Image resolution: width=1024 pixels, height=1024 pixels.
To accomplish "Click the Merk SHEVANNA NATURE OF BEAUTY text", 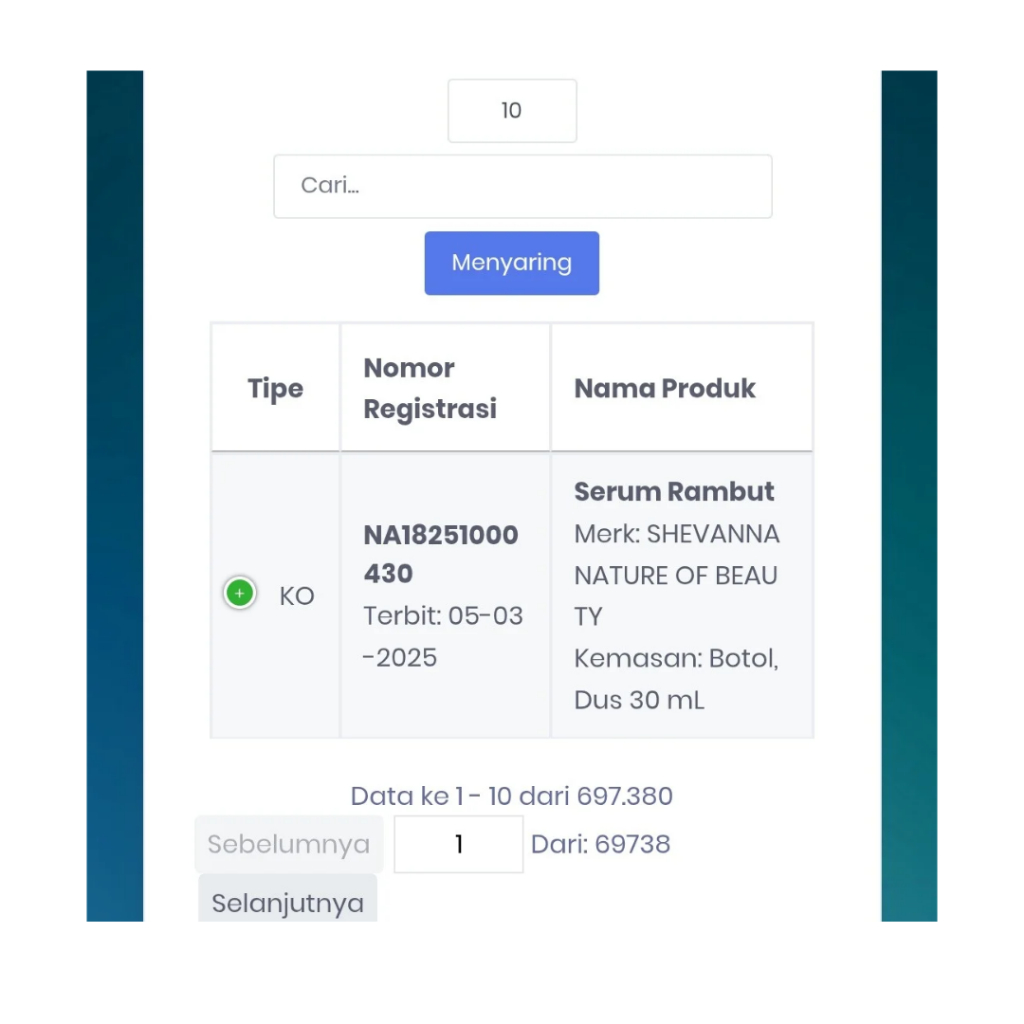I will [677, 575].
